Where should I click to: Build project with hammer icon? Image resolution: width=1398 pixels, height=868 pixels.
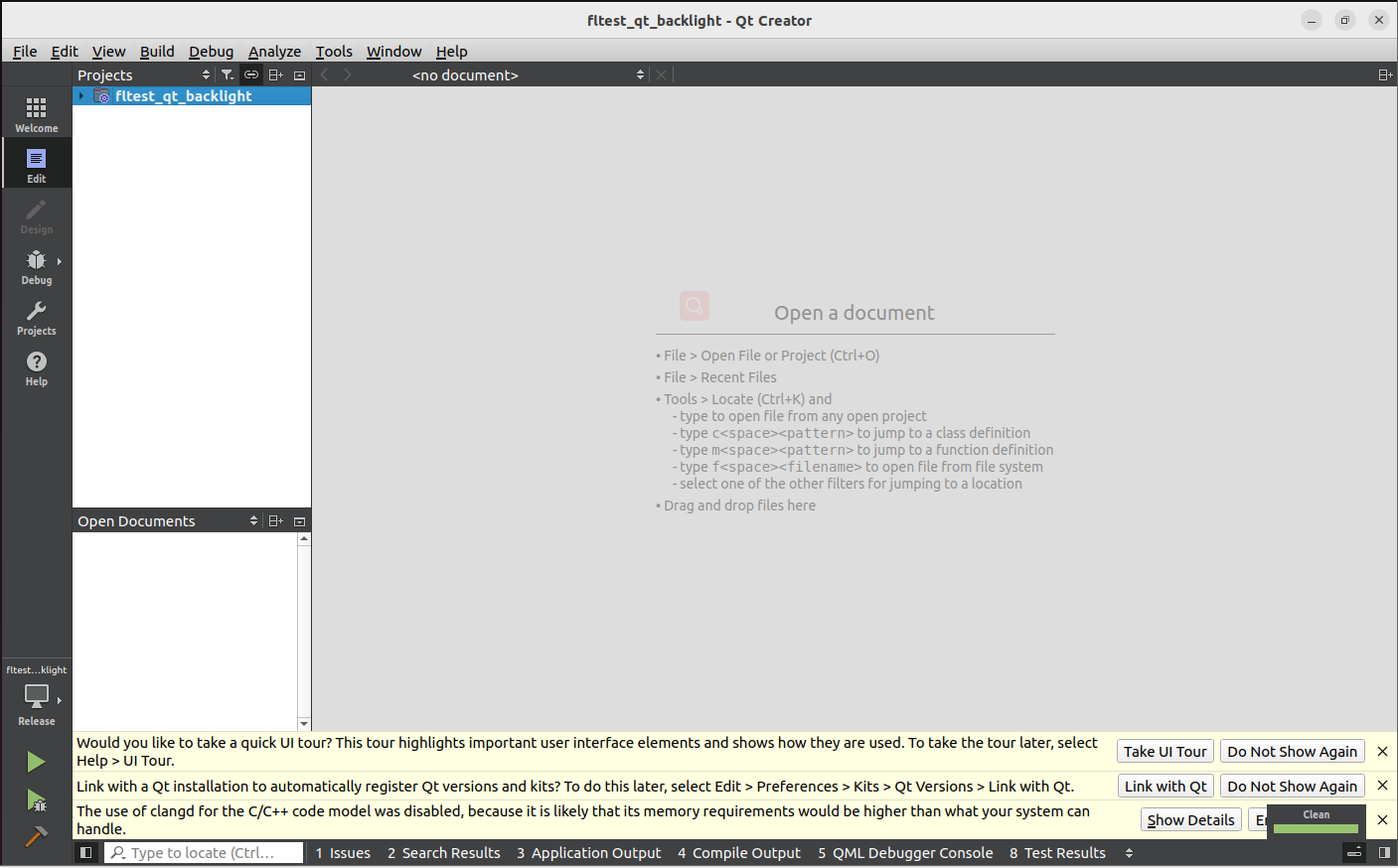coord(36,837)
